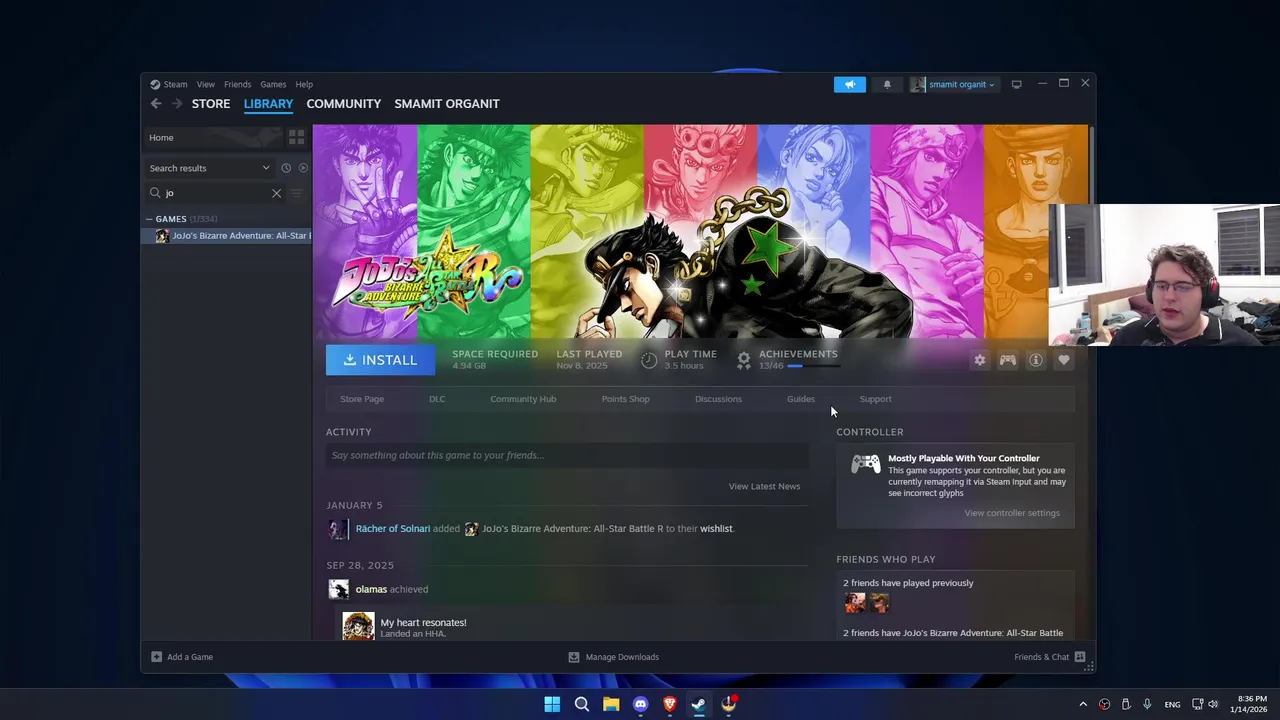Open the Help menu

tap(304, 84)
